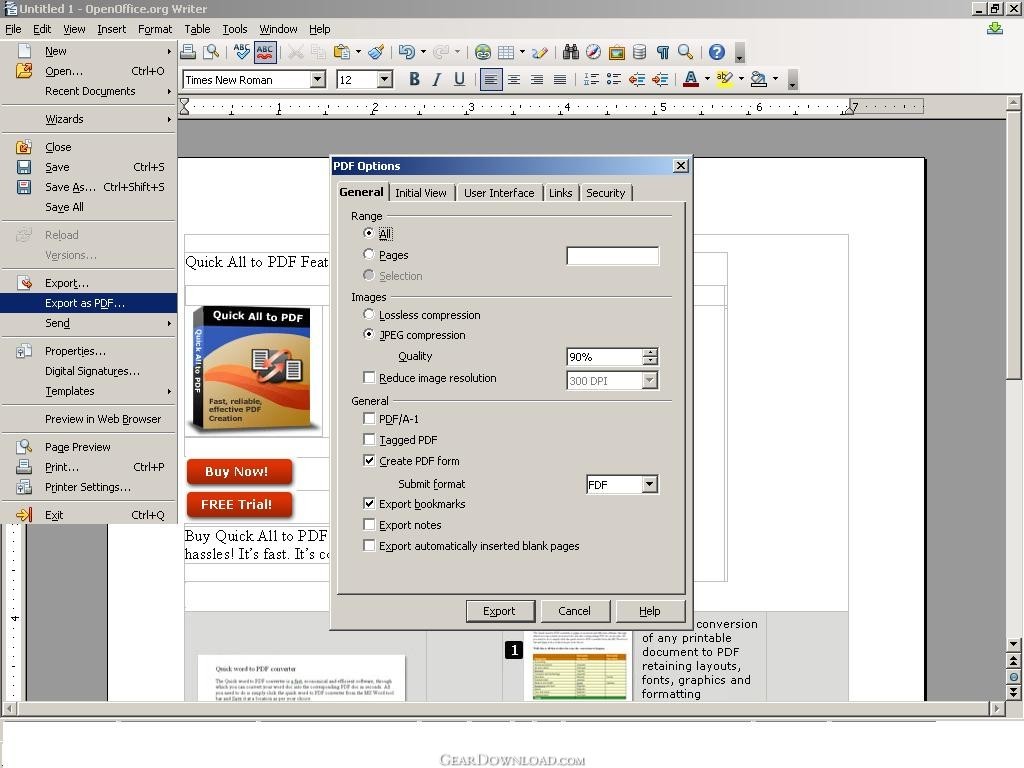Open Page Preview from the toolbar
Image resolution: width=1024 pixels, height=768 pixels.
click(x=211, y=52)
